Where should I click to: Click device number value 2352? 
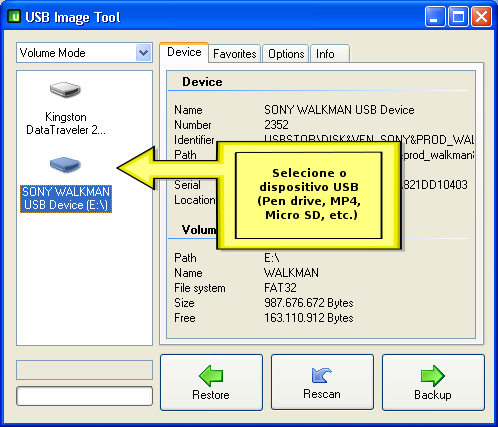[x=276, y=125]
